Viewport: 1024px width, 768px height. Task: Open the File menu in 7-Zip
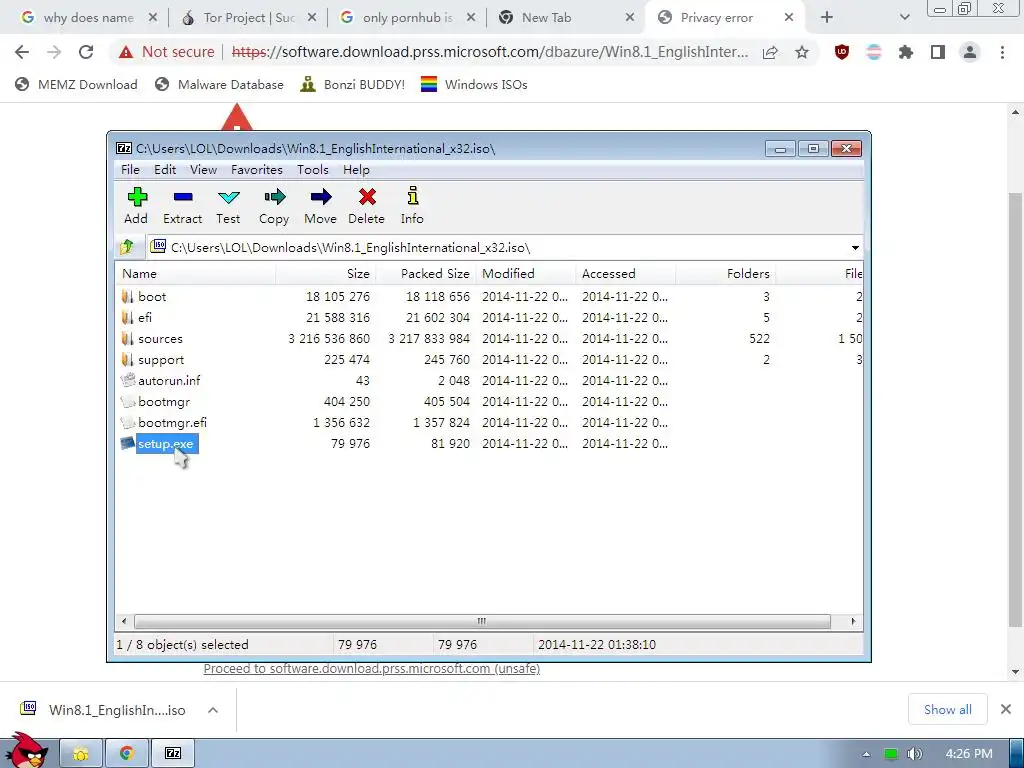(130, 170)
